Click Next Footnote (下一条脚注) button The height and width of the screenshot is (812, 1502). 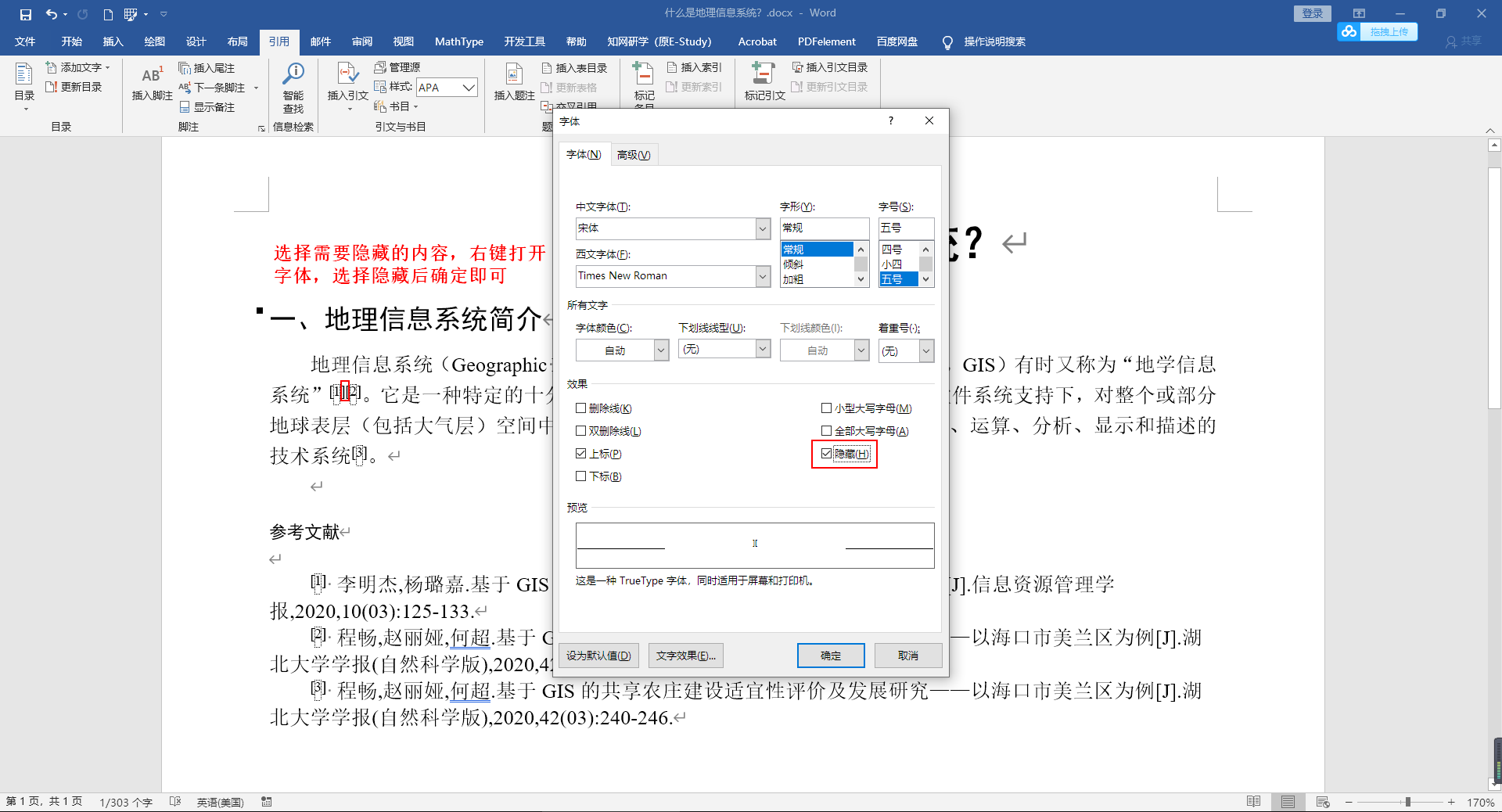click(213, 88)
